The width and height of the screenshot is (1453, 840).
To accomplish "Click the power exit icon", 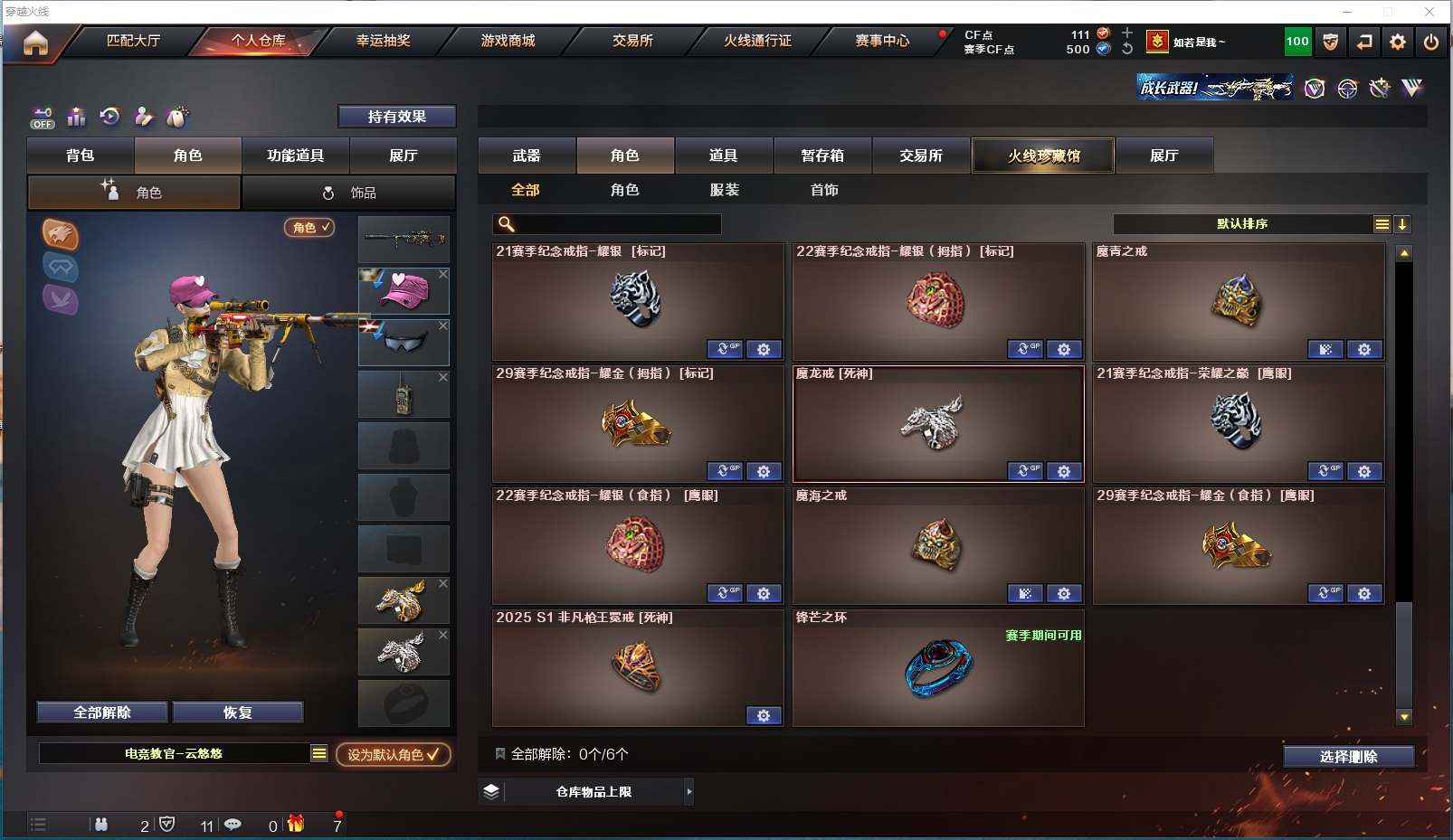I will 1431,42.
